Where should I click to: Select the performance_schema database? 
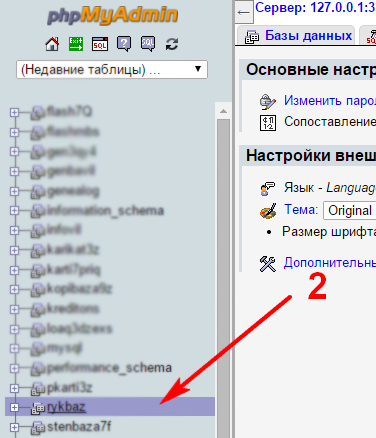pyautogui.click(x=109, y=368)
